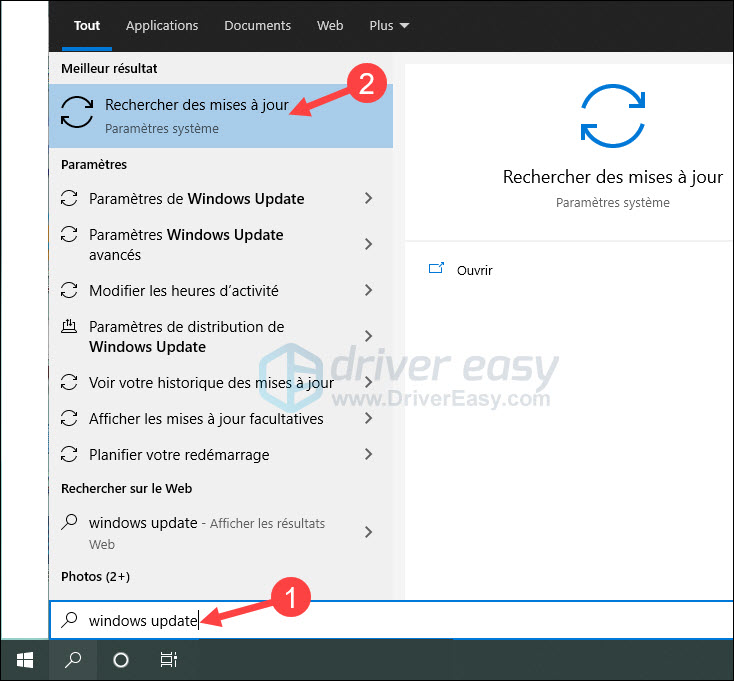
Task: Open Cortana from the taskbar circle
Action: [121, 660]
